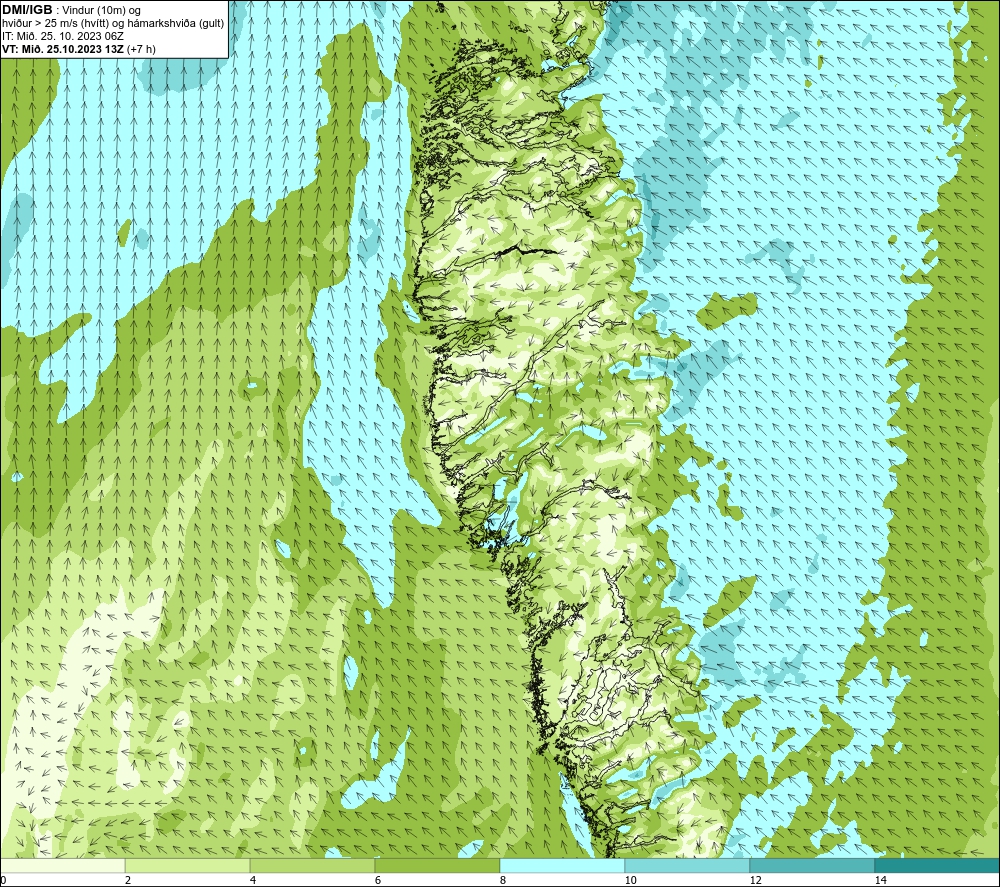Viewport: 1000px width, 887px height.
Task: Click the 10–12 m/s legend color band
Action: (x=688, y=866)
